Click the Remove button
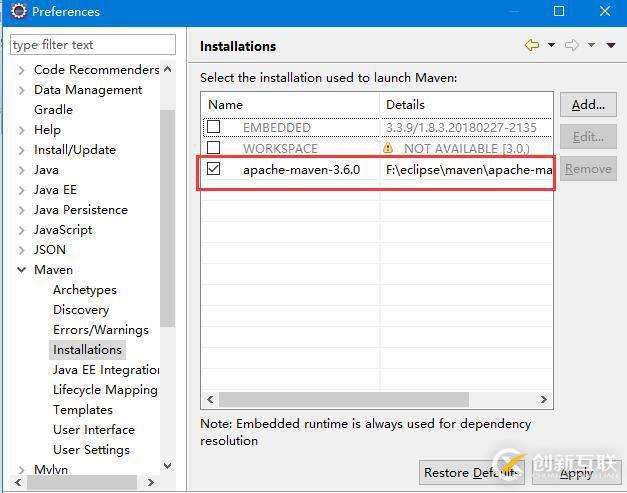The width and height of the screenshot is (627, 493). tap(588, 169)
